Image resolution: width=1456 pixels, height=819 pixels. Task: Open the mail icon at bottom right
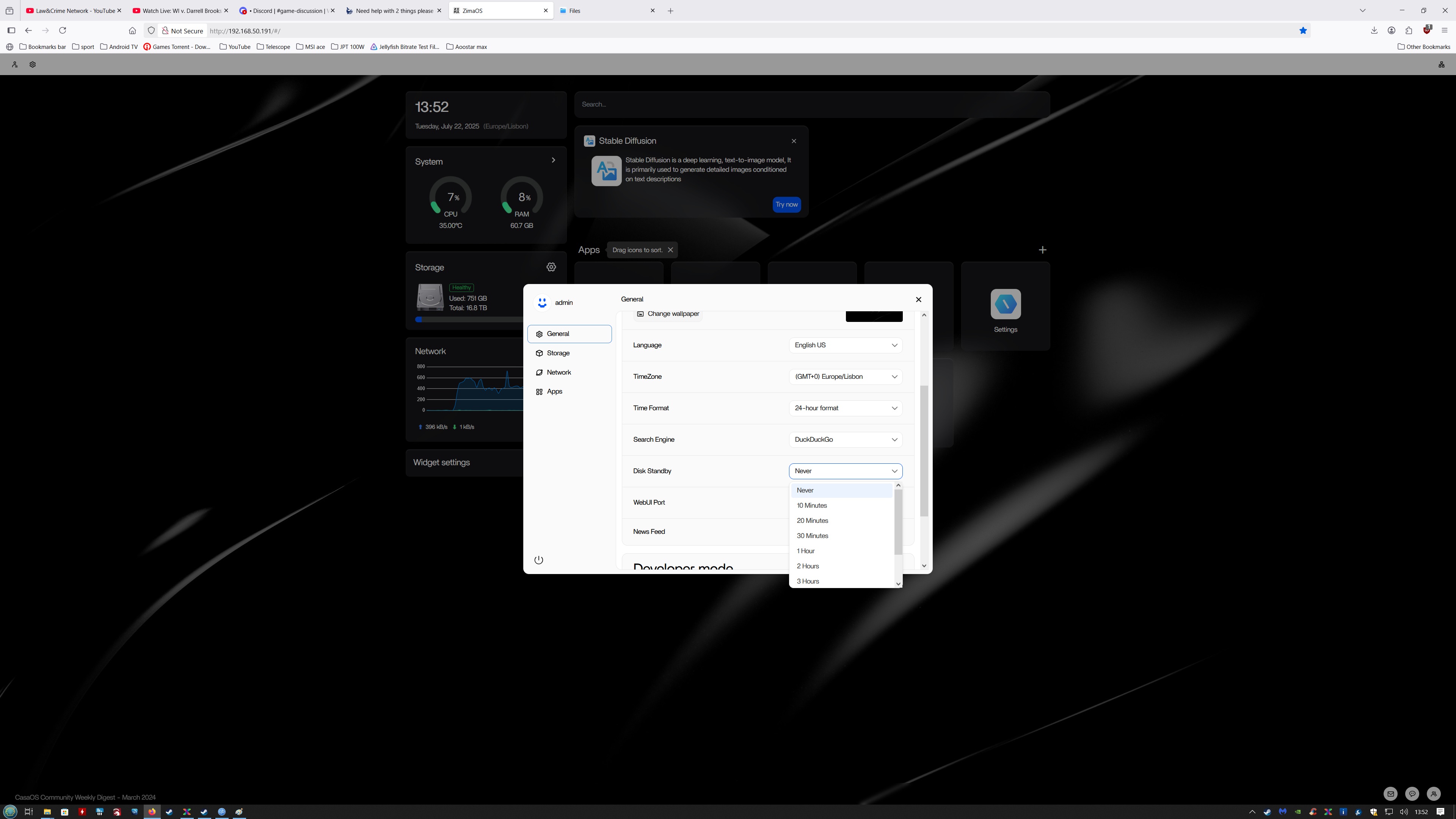tap(1390, 794)
